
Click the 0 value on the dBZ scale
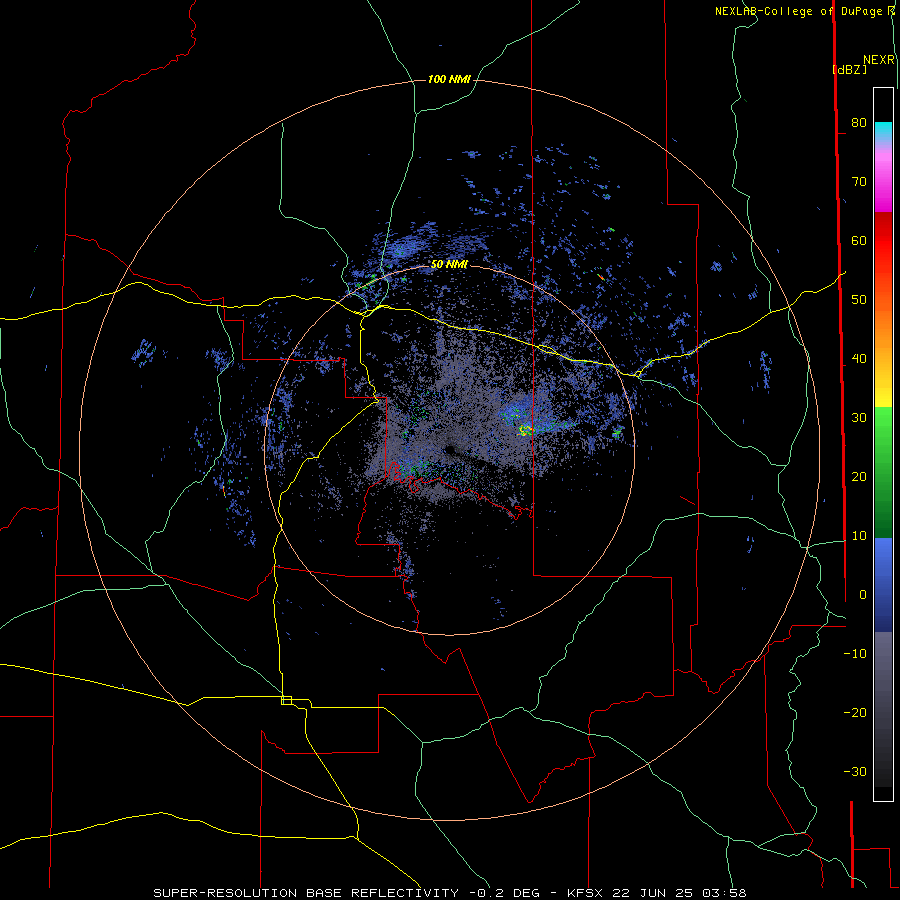point(863,595)
